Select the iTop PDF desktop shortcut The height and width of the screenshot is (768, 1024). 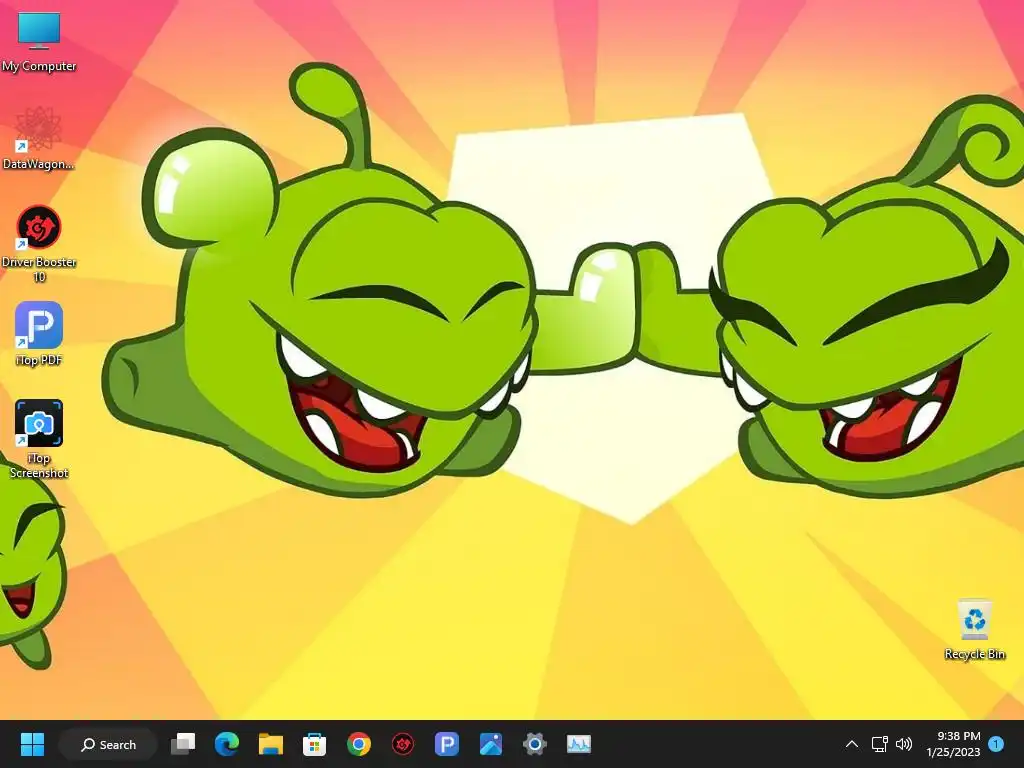[x=39, y=334]
